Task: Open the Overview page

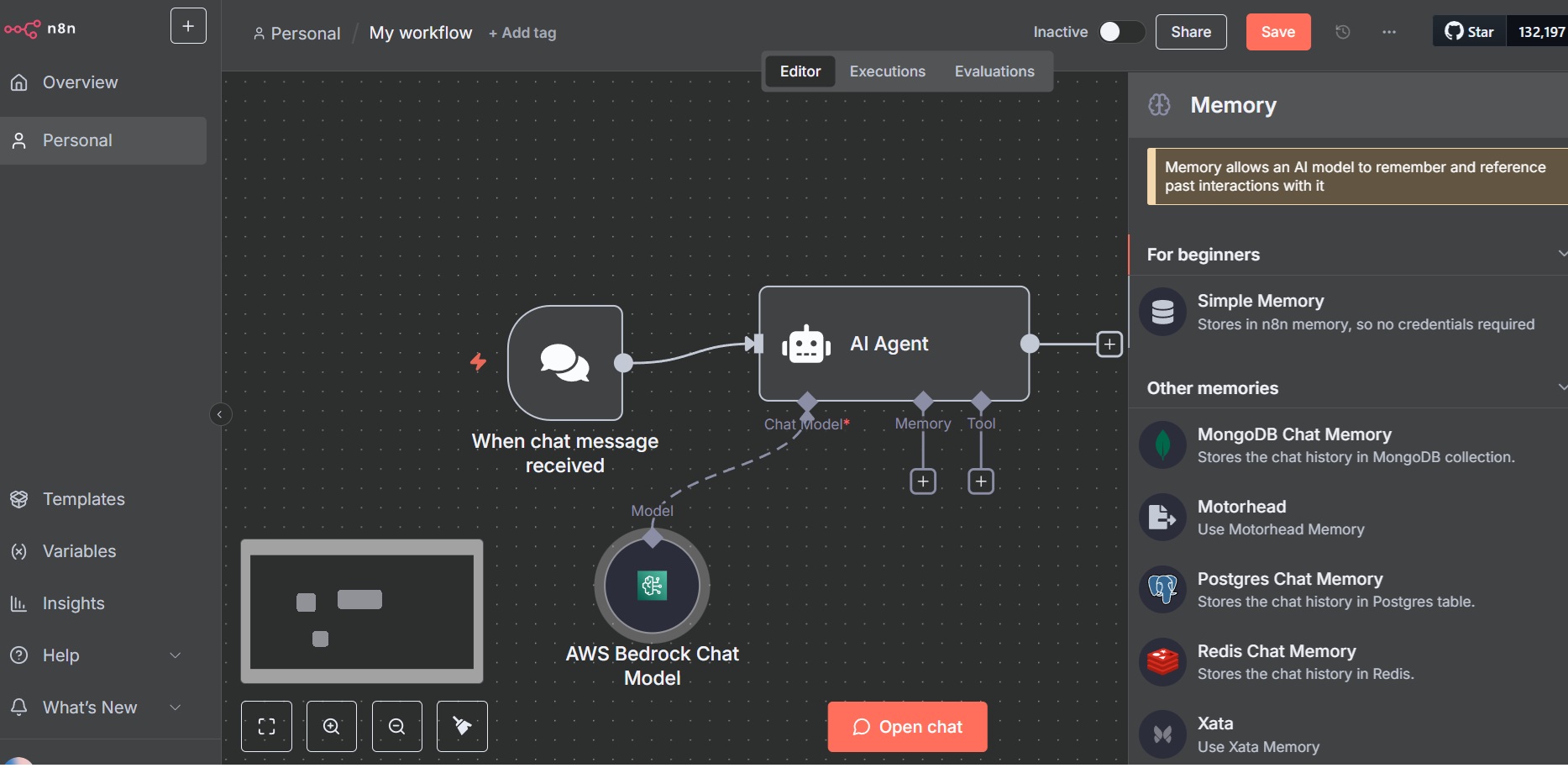Action: tap(103, 82)
